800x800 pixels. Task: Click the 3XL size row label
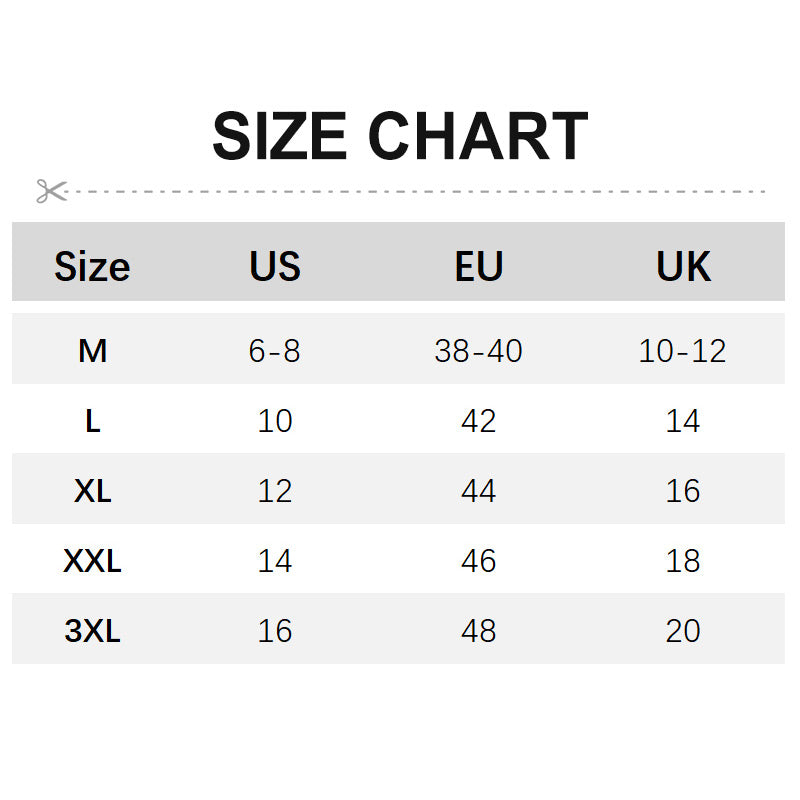point(93,631)
